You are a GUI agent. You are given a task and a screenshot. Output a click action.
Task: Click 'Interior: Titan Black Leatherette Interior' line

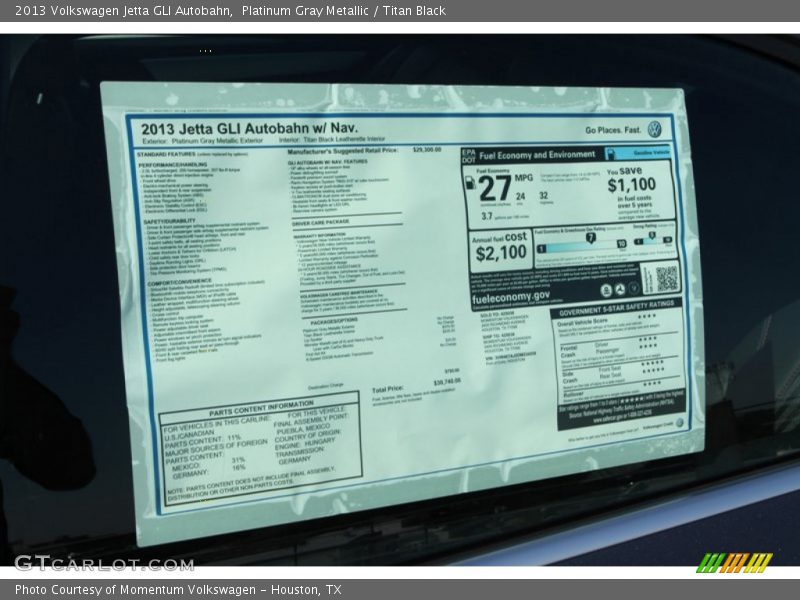tap(332, 139)
